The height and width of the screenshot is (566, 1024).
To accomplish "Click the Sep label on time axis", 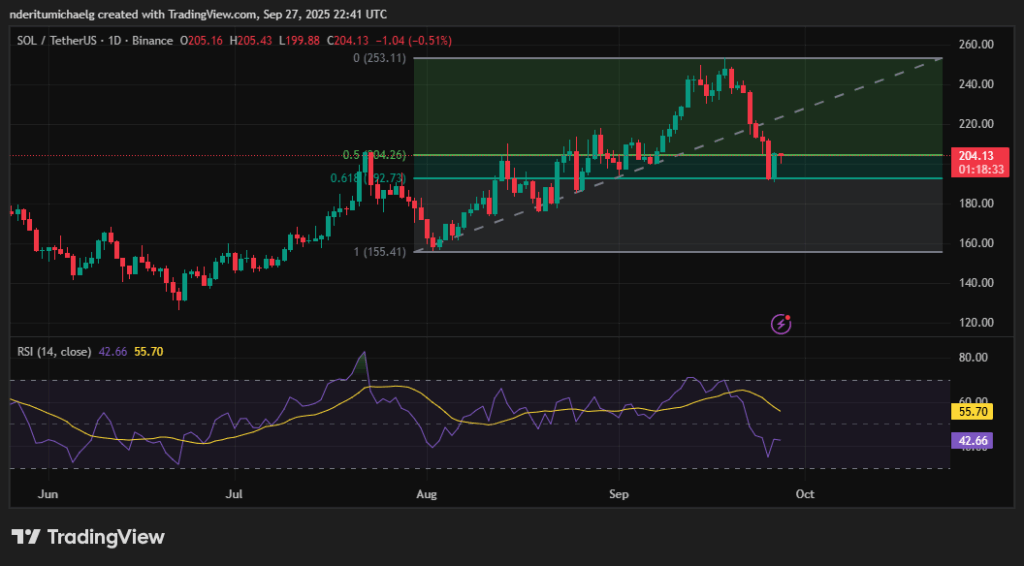I will pyautogui.click(x=620, y=494).
